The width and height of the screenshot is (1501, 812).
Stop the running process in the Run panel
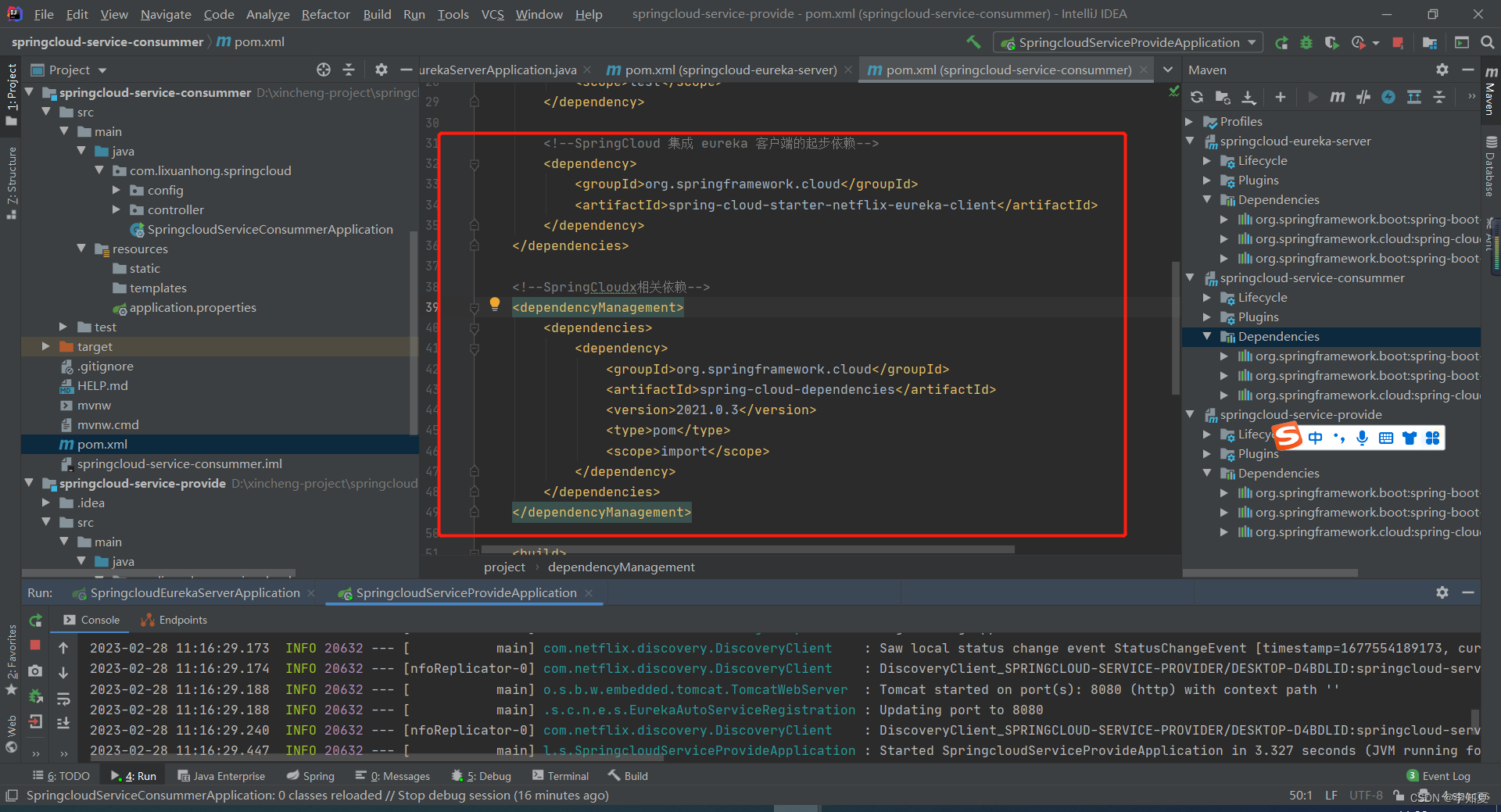click(35, 645)
